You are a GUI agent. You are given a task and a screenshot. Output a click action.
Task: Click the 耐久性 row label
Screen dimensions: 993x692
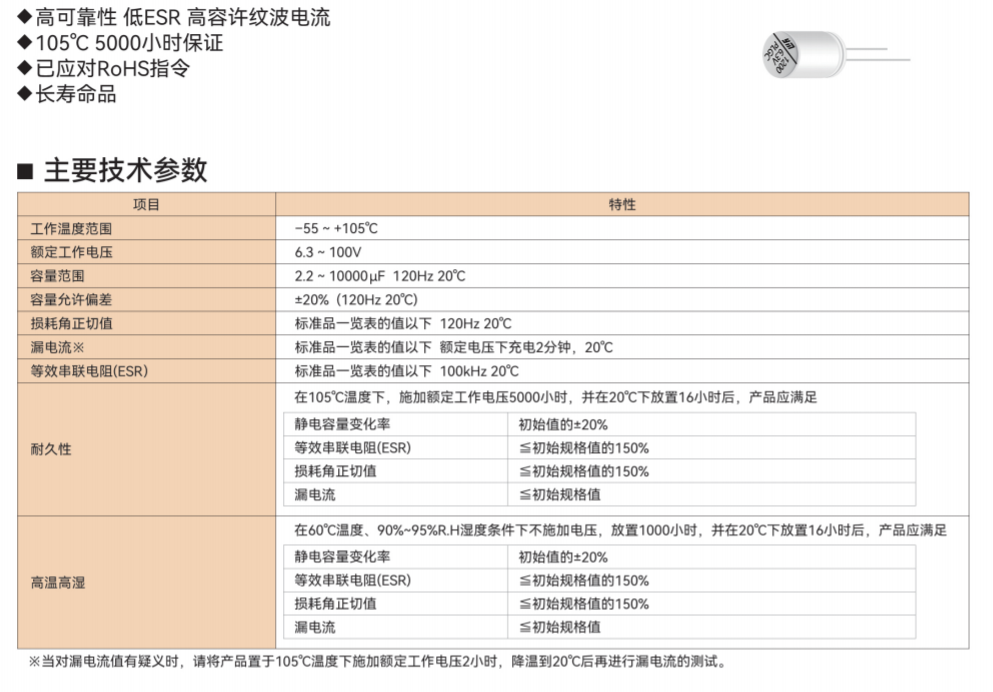(51, 449)
